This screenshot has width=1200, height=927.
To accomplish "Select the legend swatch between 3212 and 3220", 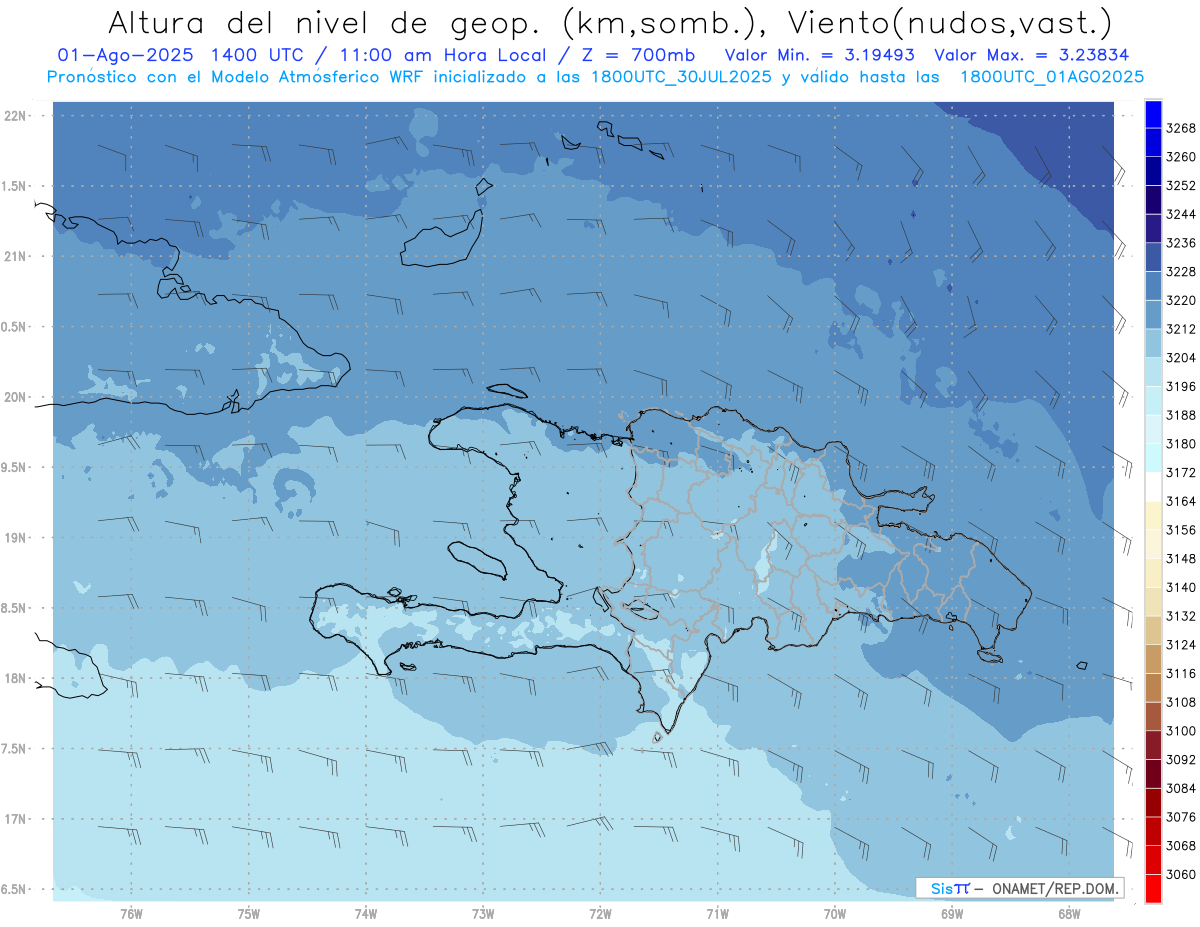I will (x=1153, y=314).
